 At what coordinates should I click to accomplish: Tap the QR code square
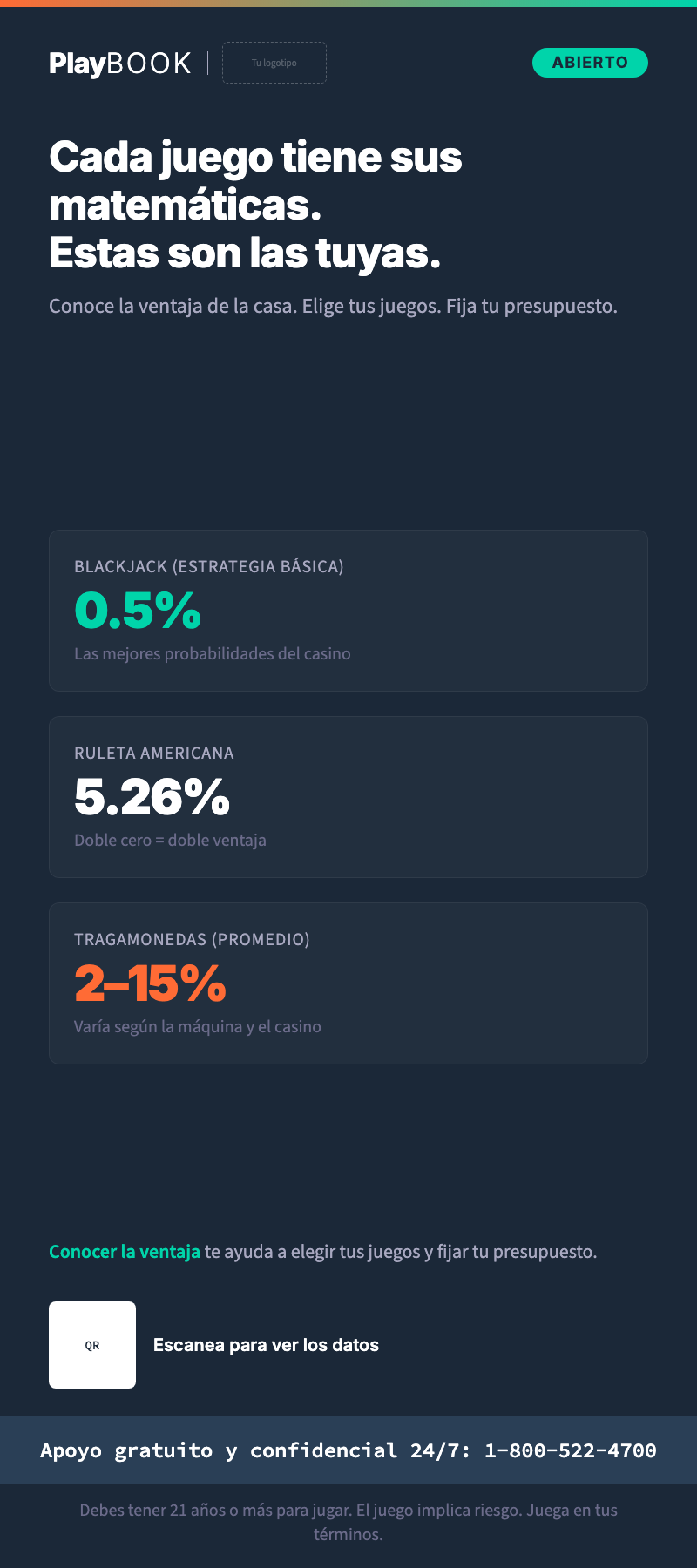[x=92, y=1345]
